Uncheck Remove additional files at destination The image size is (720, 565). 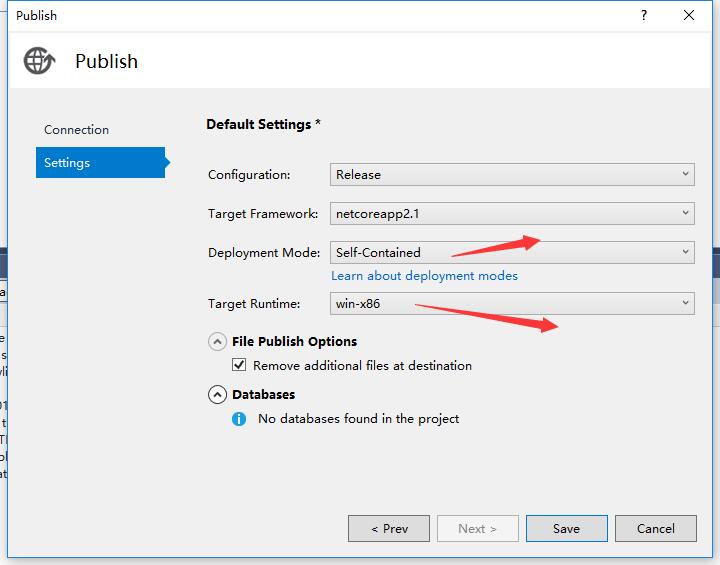point(239,366)
